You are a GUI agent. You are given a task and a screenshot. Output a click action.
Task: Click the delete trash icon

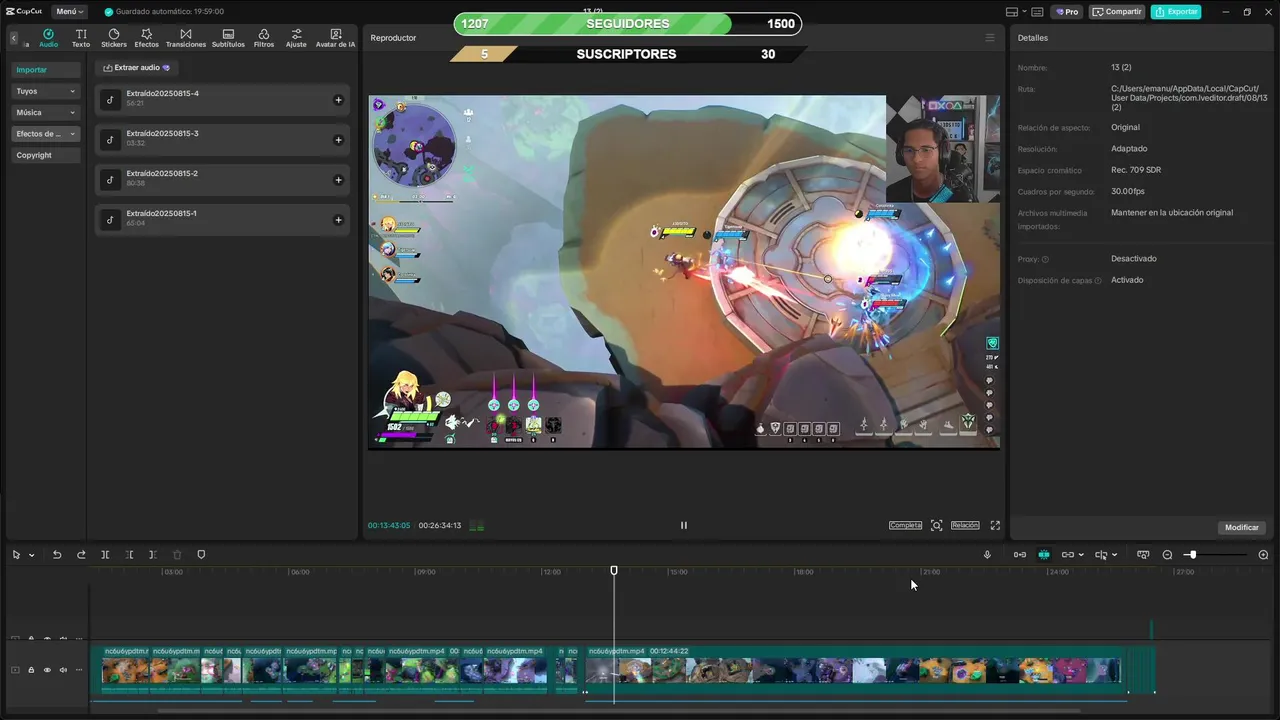click(177, 555)
